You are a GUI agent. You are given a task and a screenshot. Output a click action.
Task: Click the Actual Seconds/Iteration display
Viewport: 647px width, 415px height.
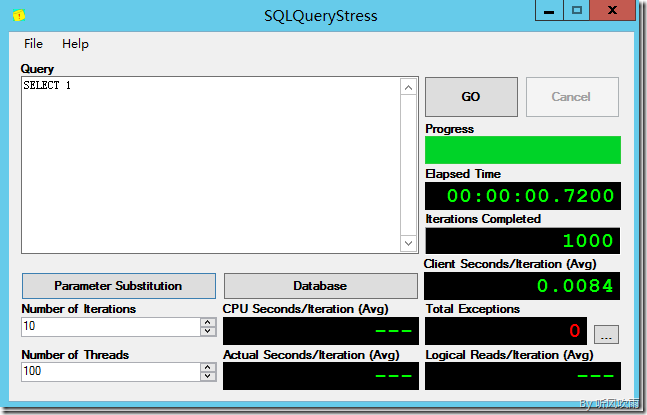pyautogui.click(x=321, y=376)
